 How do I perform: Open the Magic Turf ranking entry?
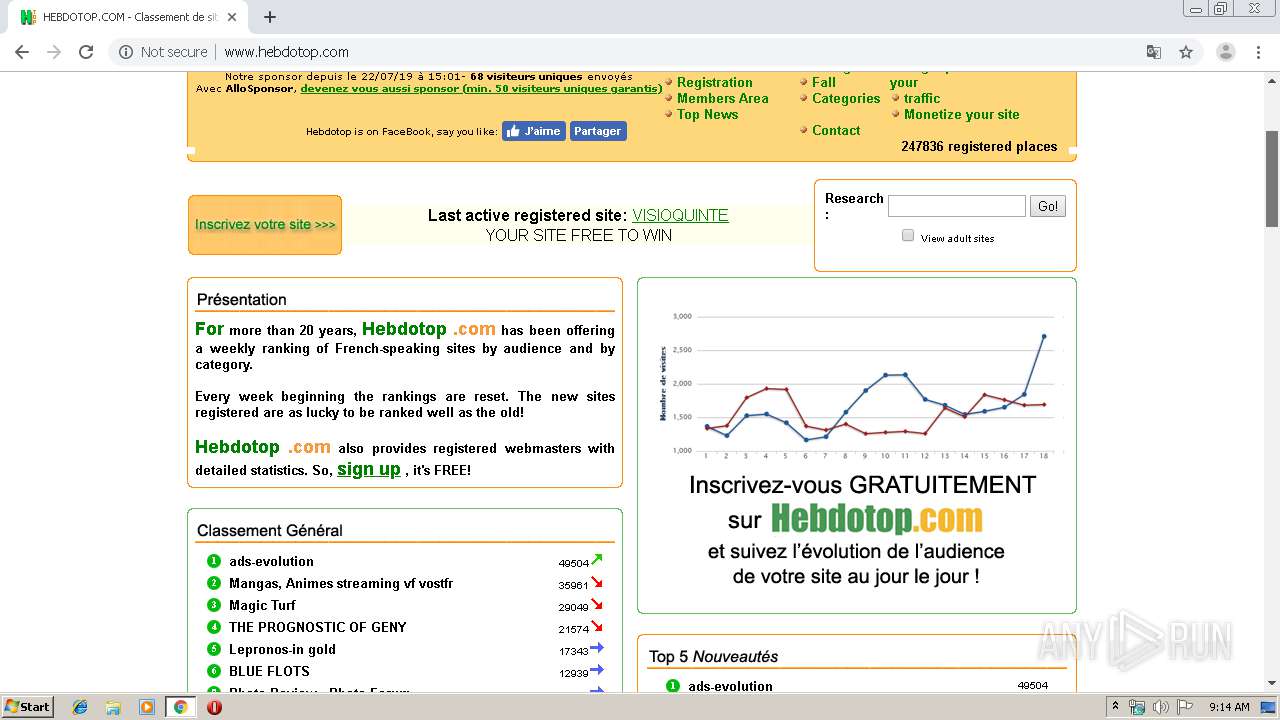[x=262, y=606]
